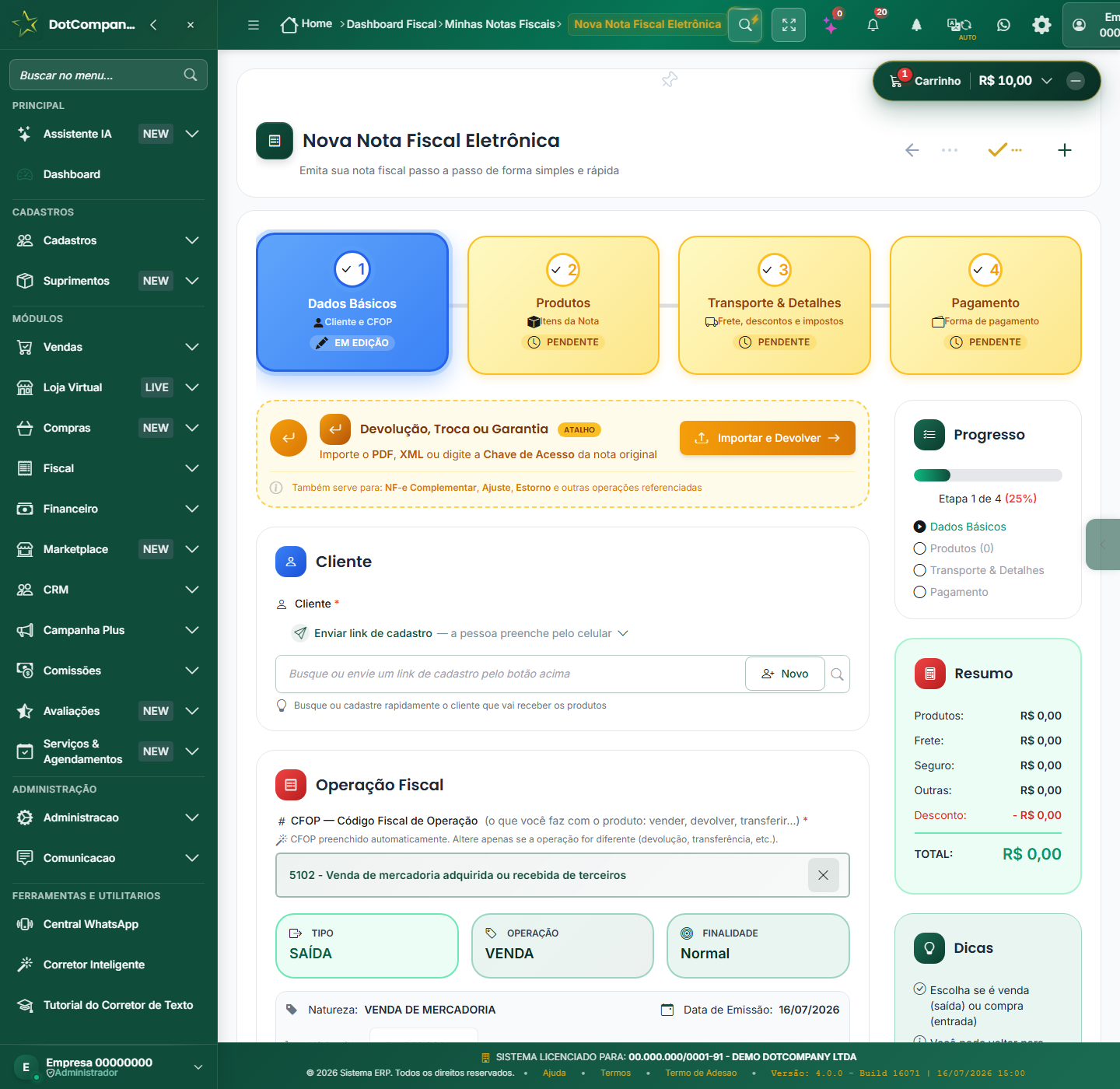
Task: Click the Importar e Devolver button
Action: pos(768,438)
